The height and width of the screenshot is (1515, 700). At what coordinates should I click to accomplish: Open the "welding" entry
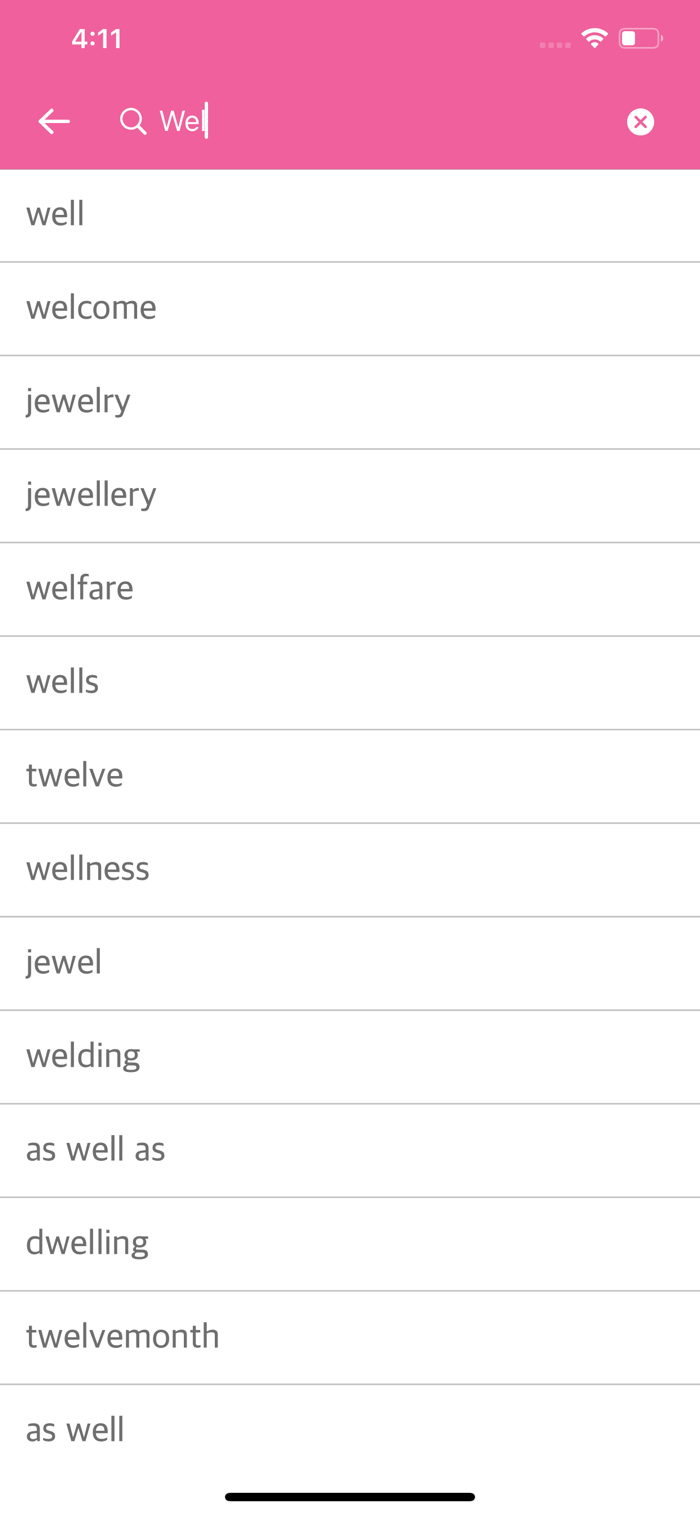click(350, 1057)
